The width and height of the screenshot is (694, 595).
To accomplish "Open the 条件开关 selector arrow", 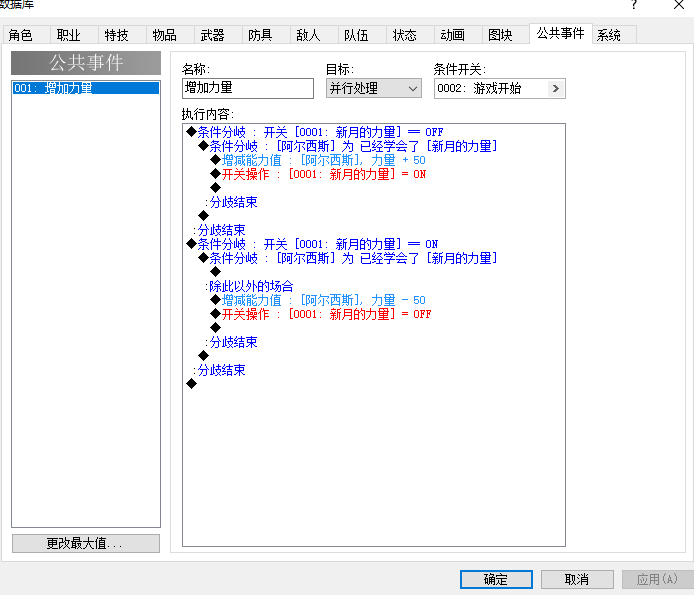I will click(x=556, y=89).
